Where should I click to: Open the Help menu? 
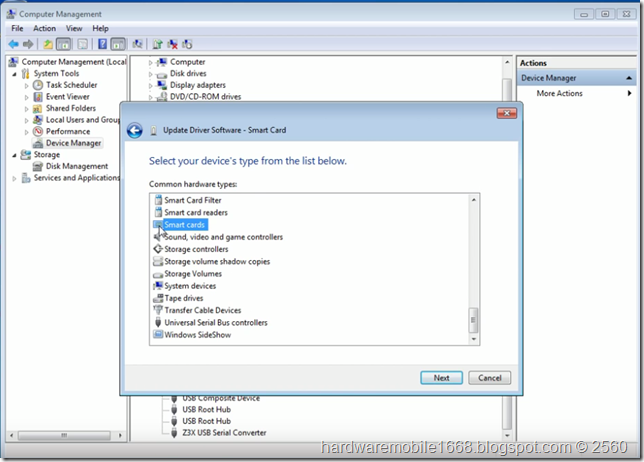click(x=100, y=28)
